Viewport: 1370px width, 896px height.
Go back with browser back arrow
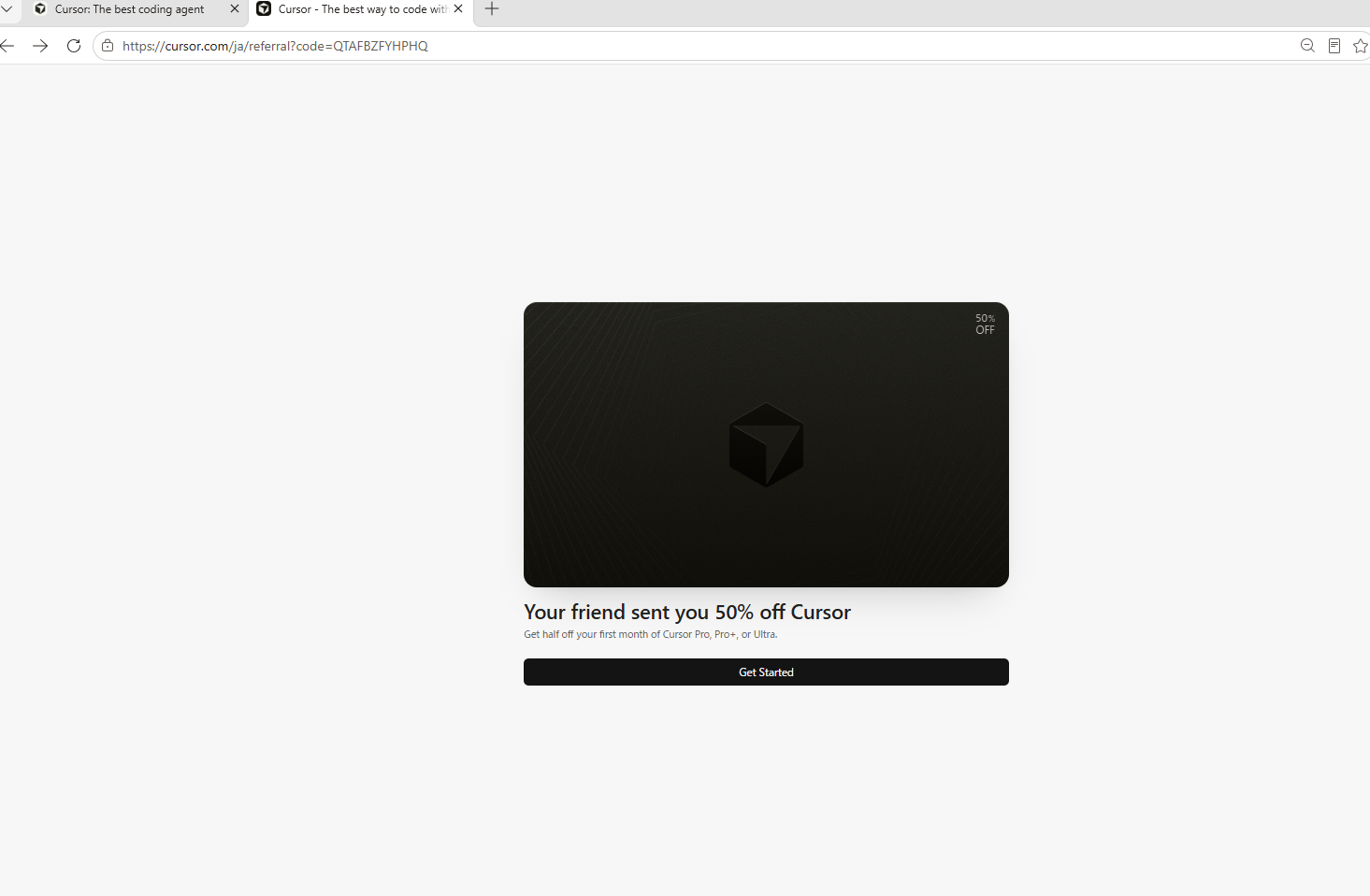tap(7, 46)
